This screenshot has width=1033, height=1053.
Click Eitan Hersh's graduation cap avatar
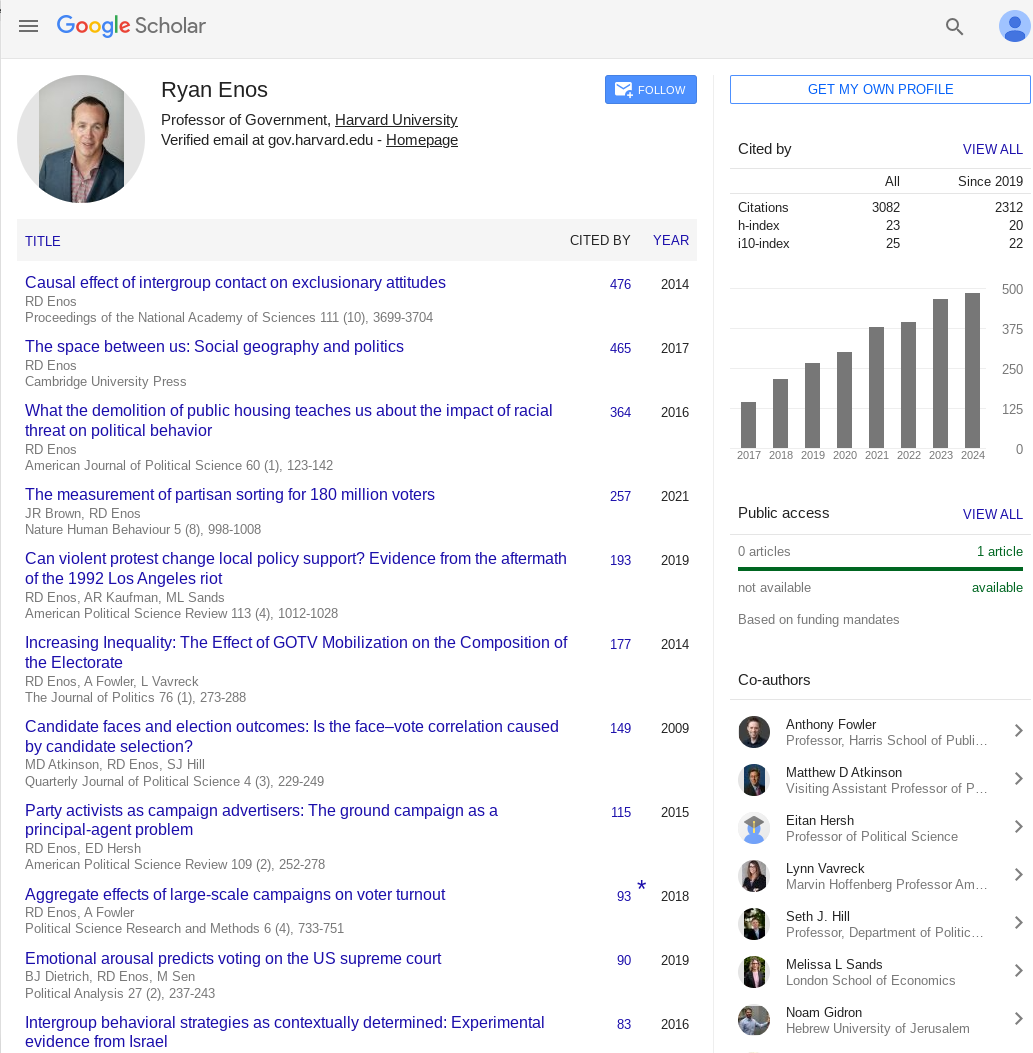(x=754, y=827)
